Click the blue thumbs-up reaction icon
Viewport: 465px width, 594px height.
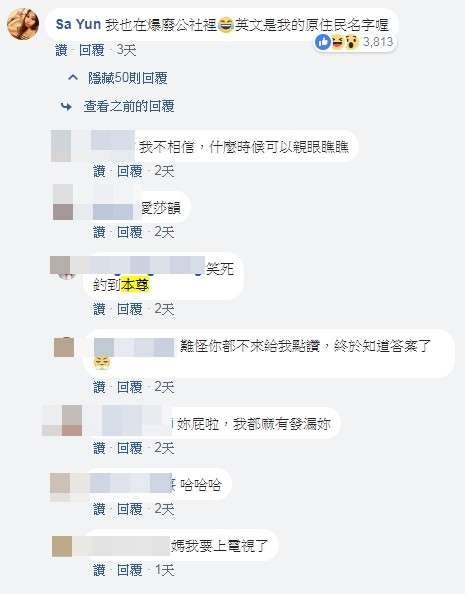click(x=323, y=42)
